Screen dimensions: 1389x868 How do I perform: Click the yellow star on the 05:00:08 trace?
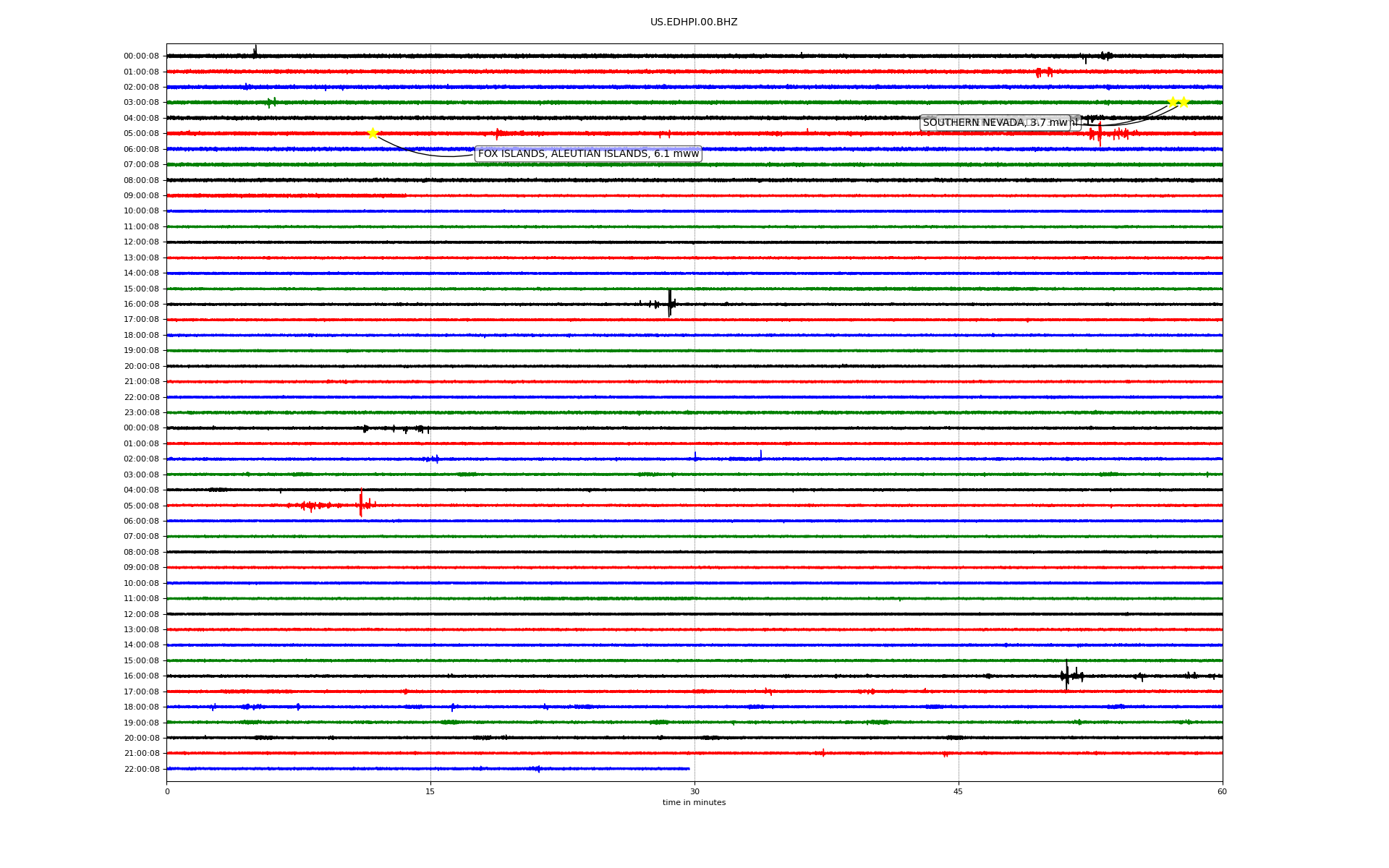tap(373, 133)
